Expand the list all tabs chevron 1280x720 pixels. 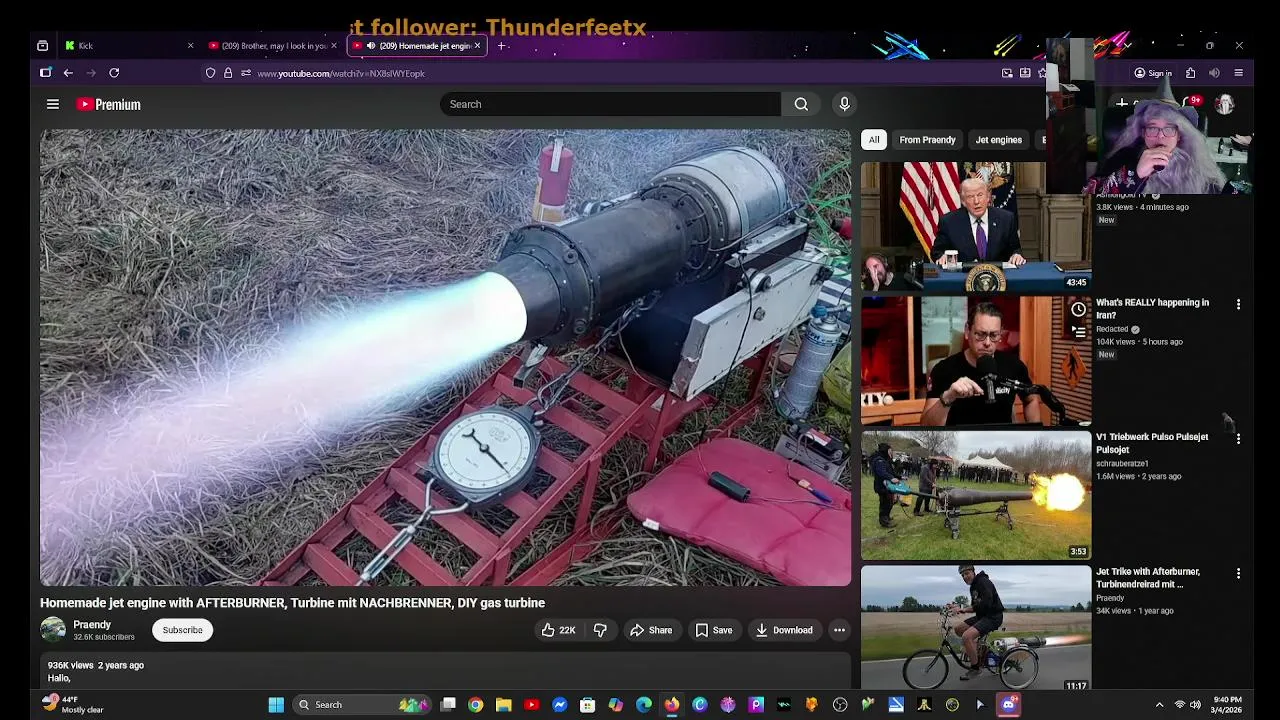(x=1127, y=45)
